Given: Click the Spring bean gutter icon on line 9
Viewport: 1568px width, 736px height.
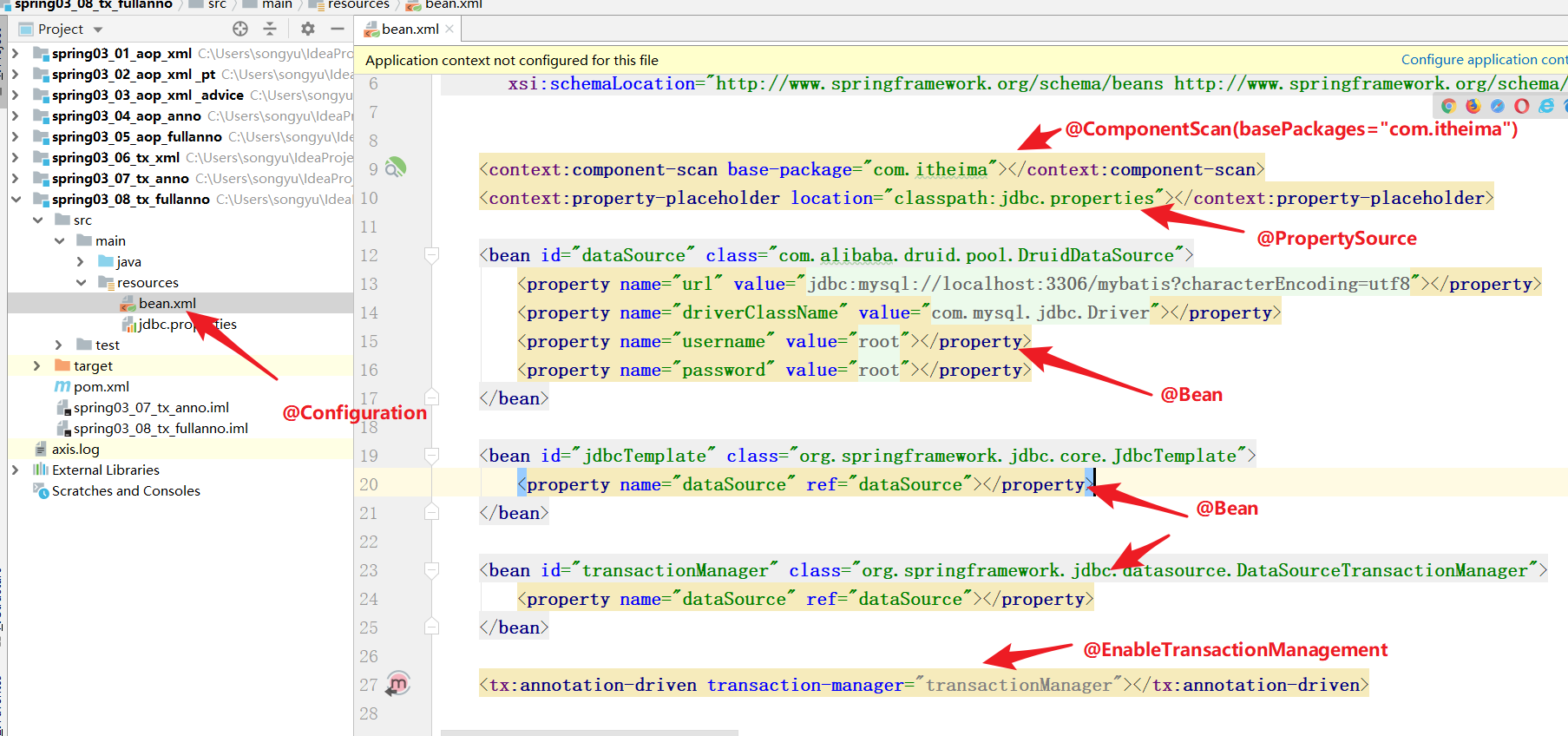Looking at the screenshot, I should point(396,168).
